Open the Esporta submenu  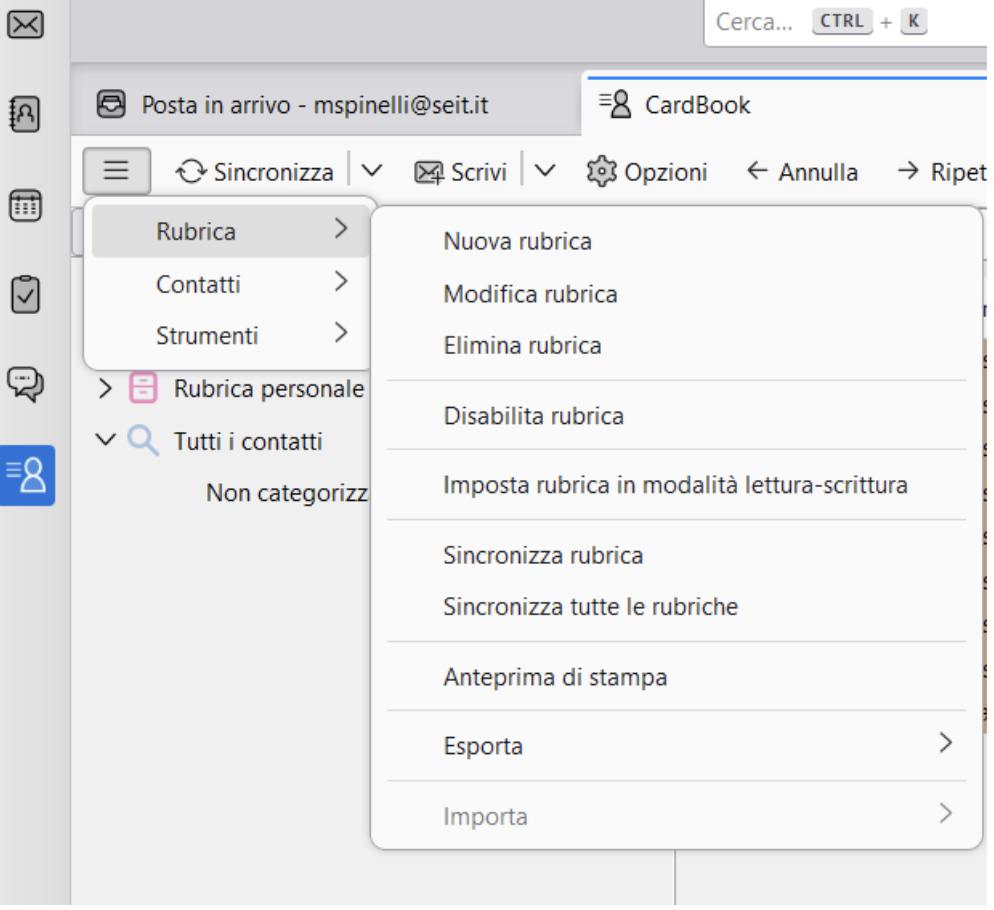[676, 746]
